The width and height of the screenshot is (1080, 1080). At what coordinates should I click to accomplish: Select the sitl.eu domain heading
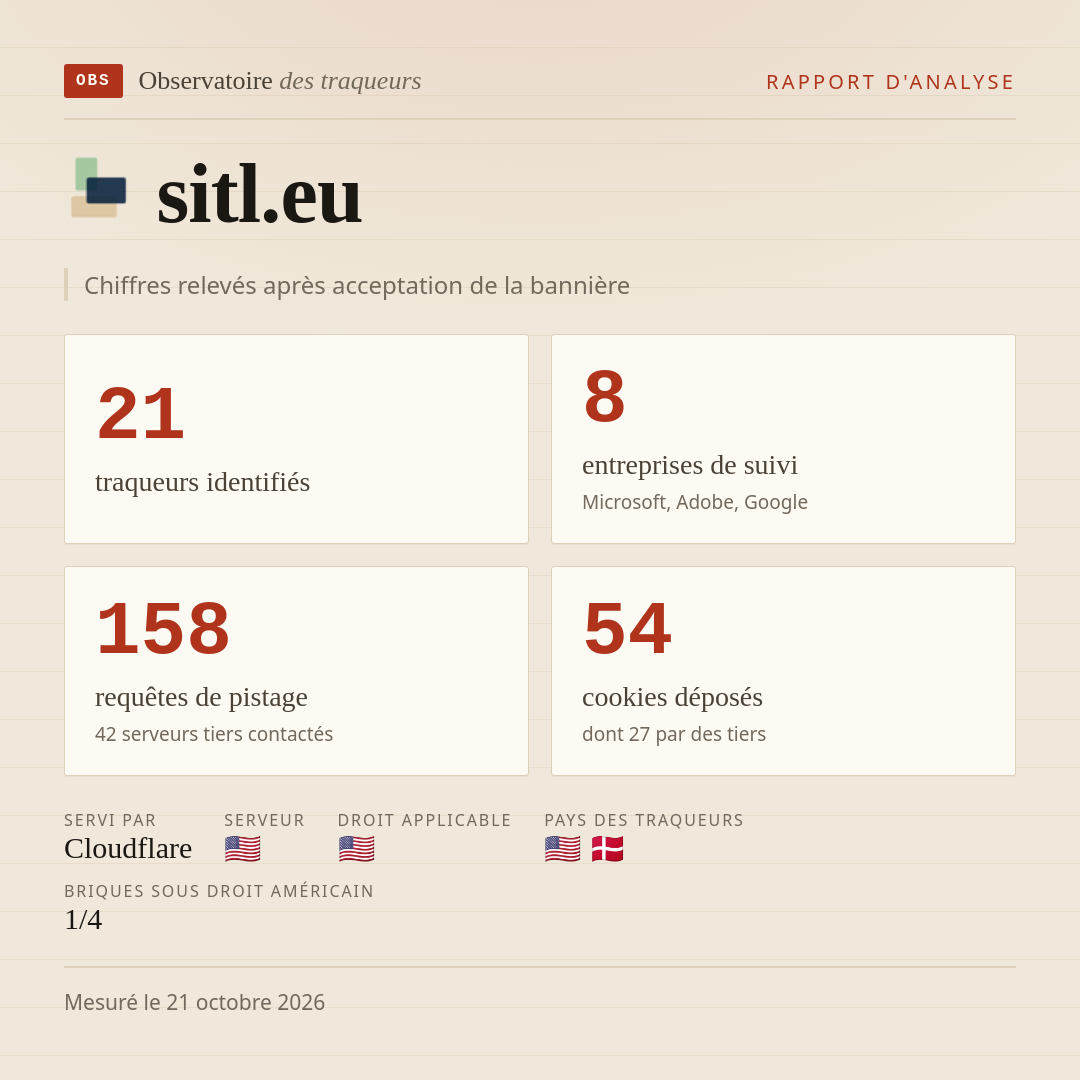tap(259, 195)
